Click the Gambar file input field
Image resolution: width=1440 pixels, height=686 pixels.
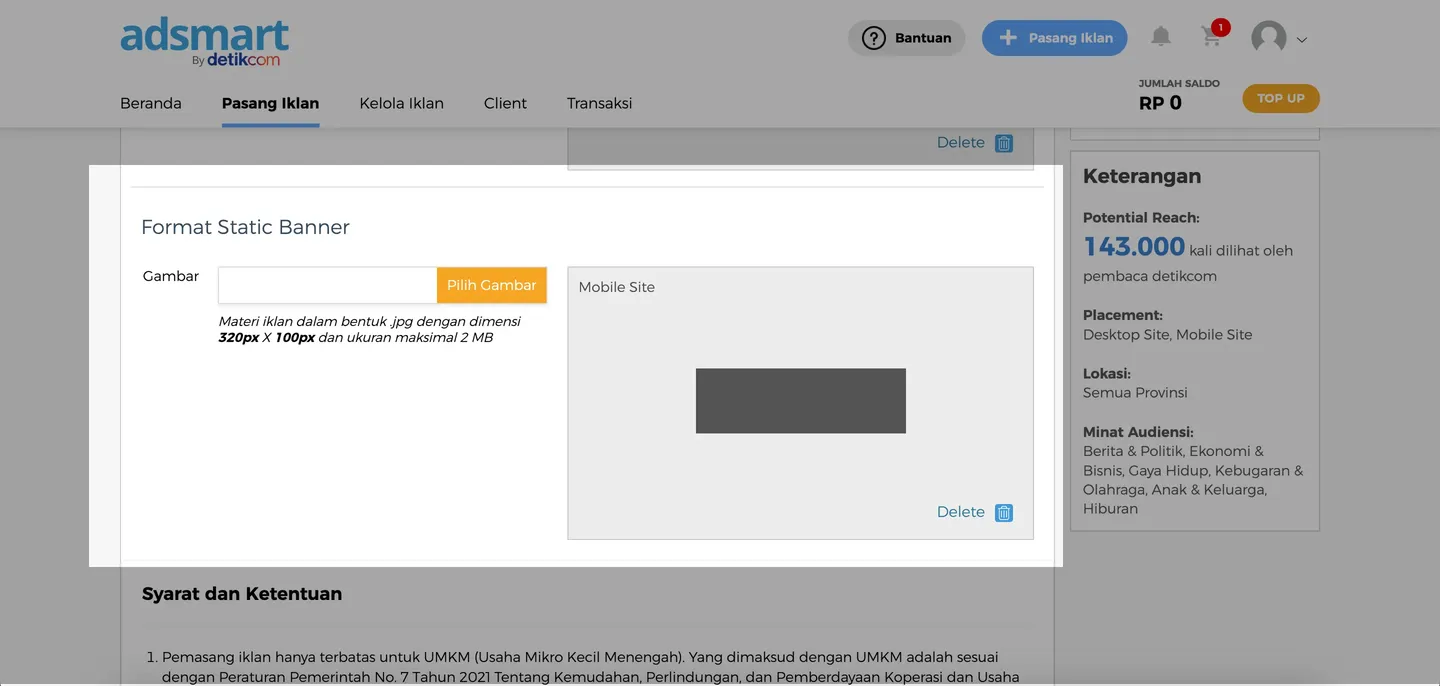327,285
